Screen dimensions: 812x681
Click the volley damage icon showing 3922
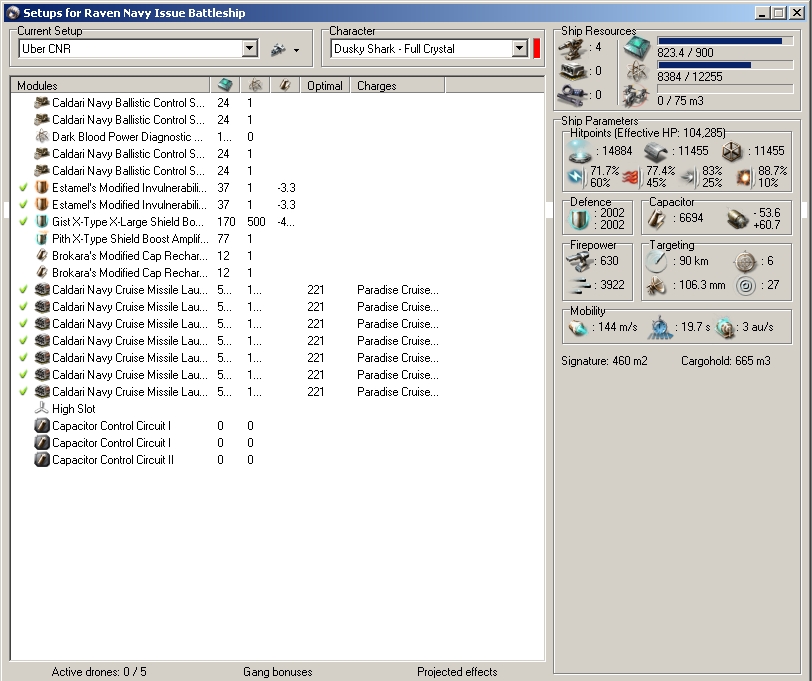click(x=579, y=285)
